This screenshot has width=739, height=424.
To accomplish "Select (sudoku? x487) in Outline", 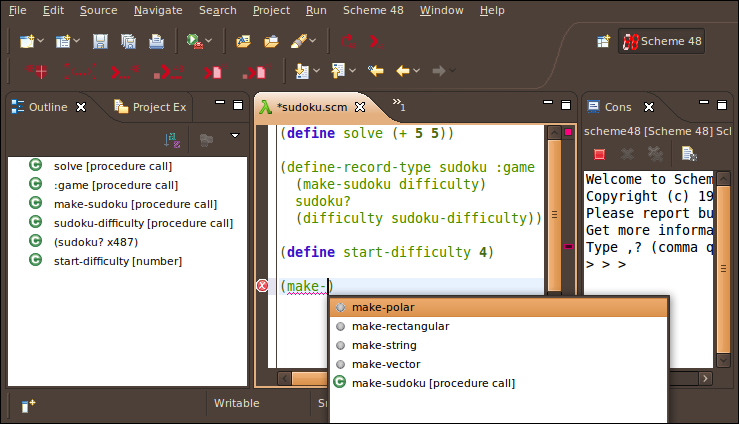I will click(96, 242).
